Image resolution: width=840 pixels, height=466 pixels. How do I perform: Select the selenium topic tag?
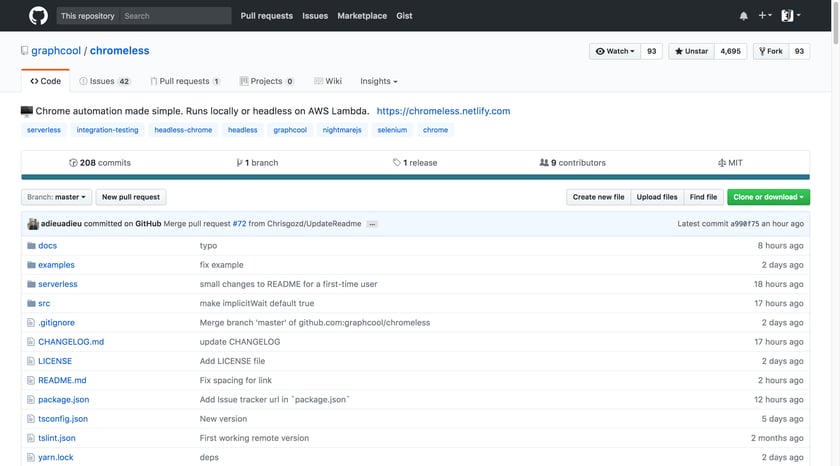(x=392, y=130)
